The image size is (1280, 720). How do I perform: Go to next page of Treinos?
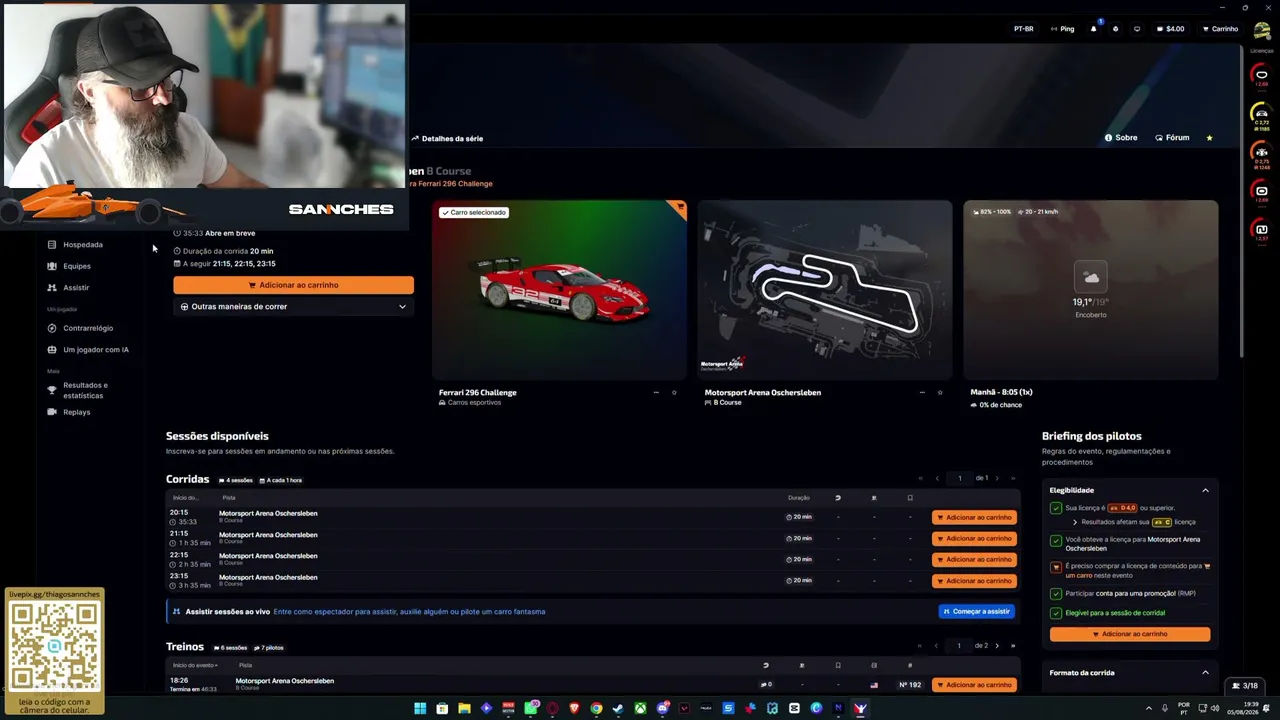(x=997, y=646)
